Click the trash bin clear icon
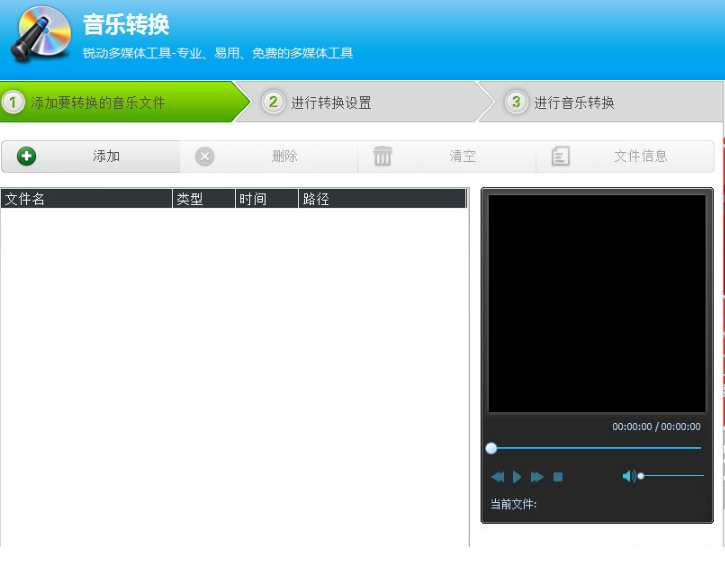Viewport: 725px width, 568px height. [382, 156]
